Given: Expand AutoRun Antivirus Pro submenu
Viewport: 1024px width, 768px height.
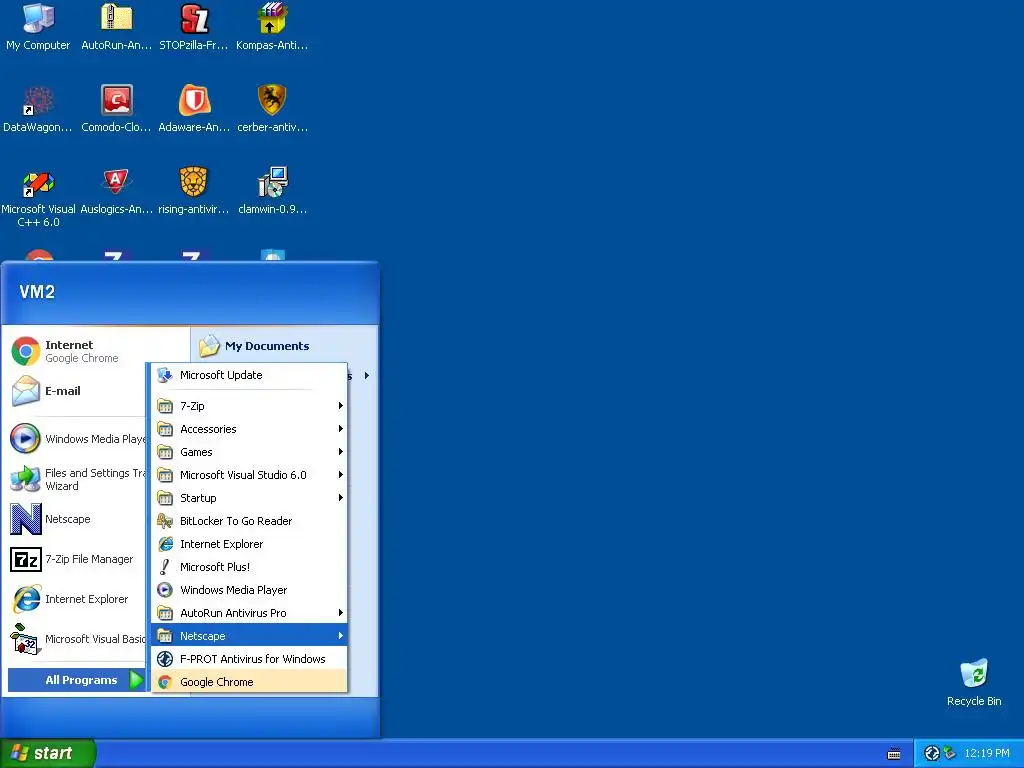Looking at the screenshot, I should point(249,613).
